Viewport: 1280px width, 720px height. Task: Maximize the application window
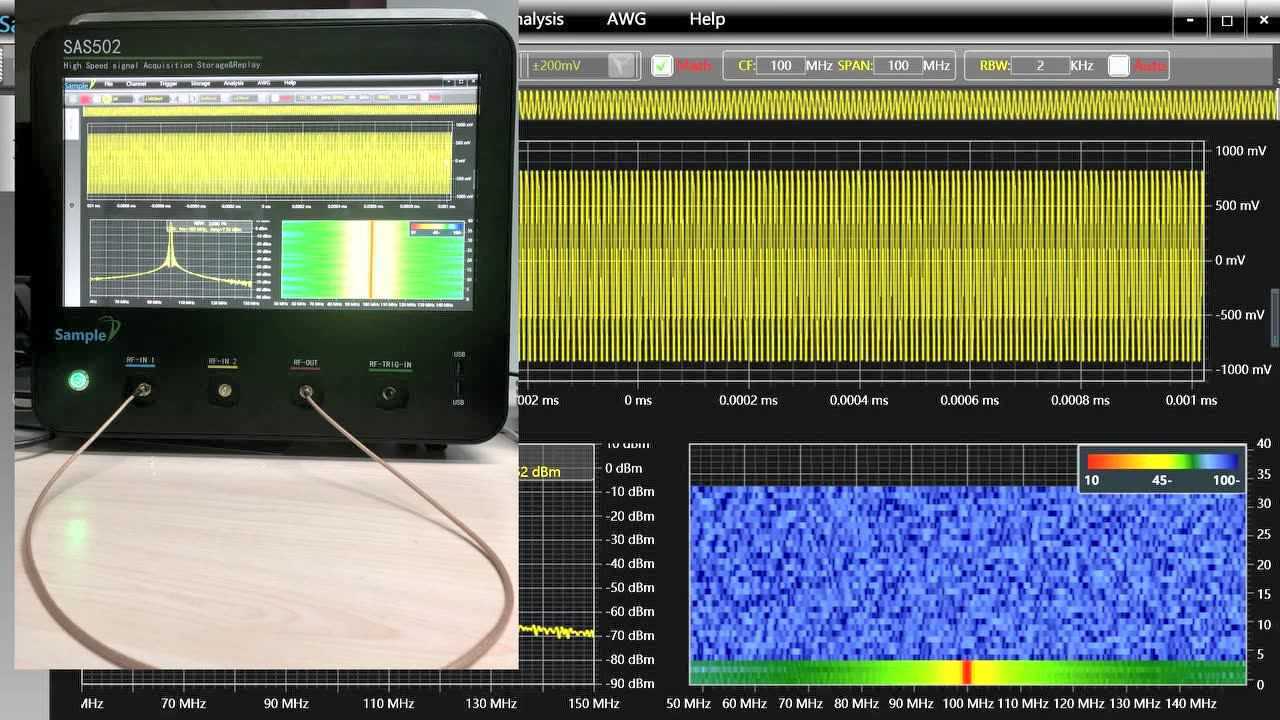tap(1227, 20)
